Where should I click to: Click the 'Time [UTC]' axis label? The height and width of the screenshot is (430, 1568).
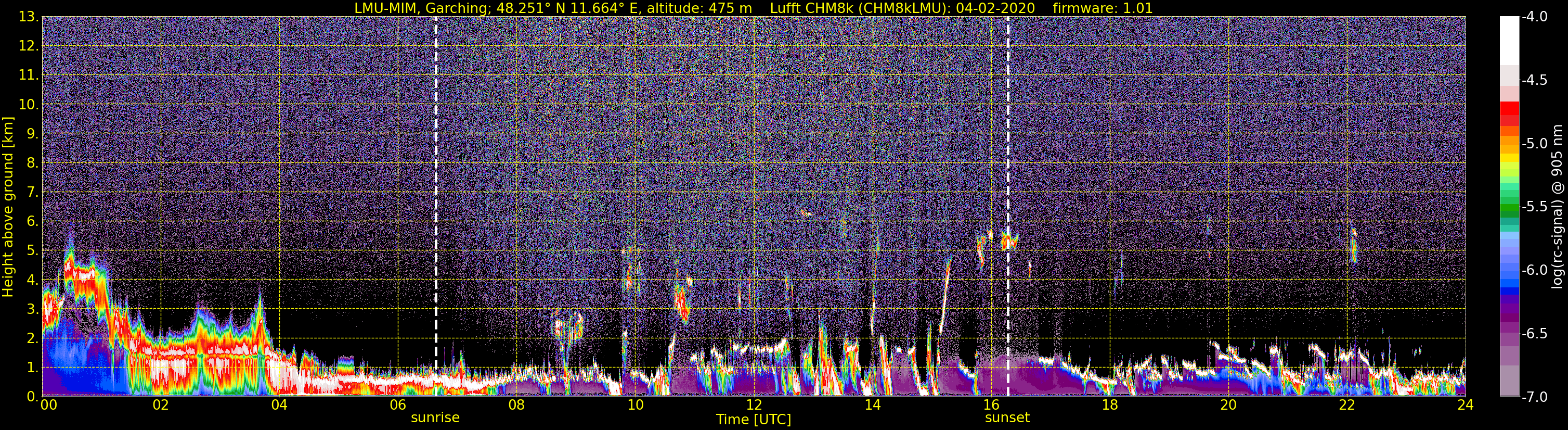point(754,419)
